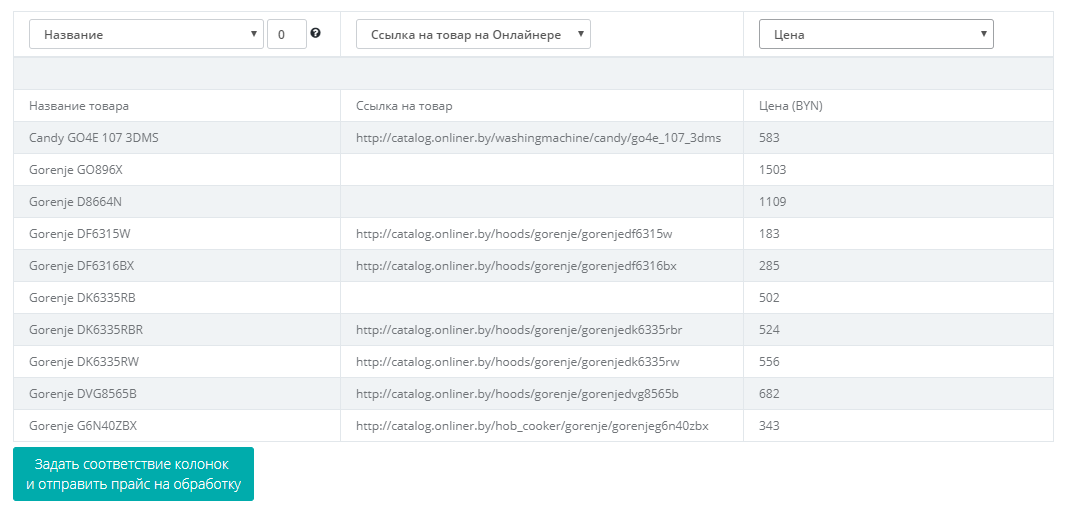Image resolution: width=1065 pixels, height=511 pixels.
Task: Click the price value 1109
Action: 772,202
